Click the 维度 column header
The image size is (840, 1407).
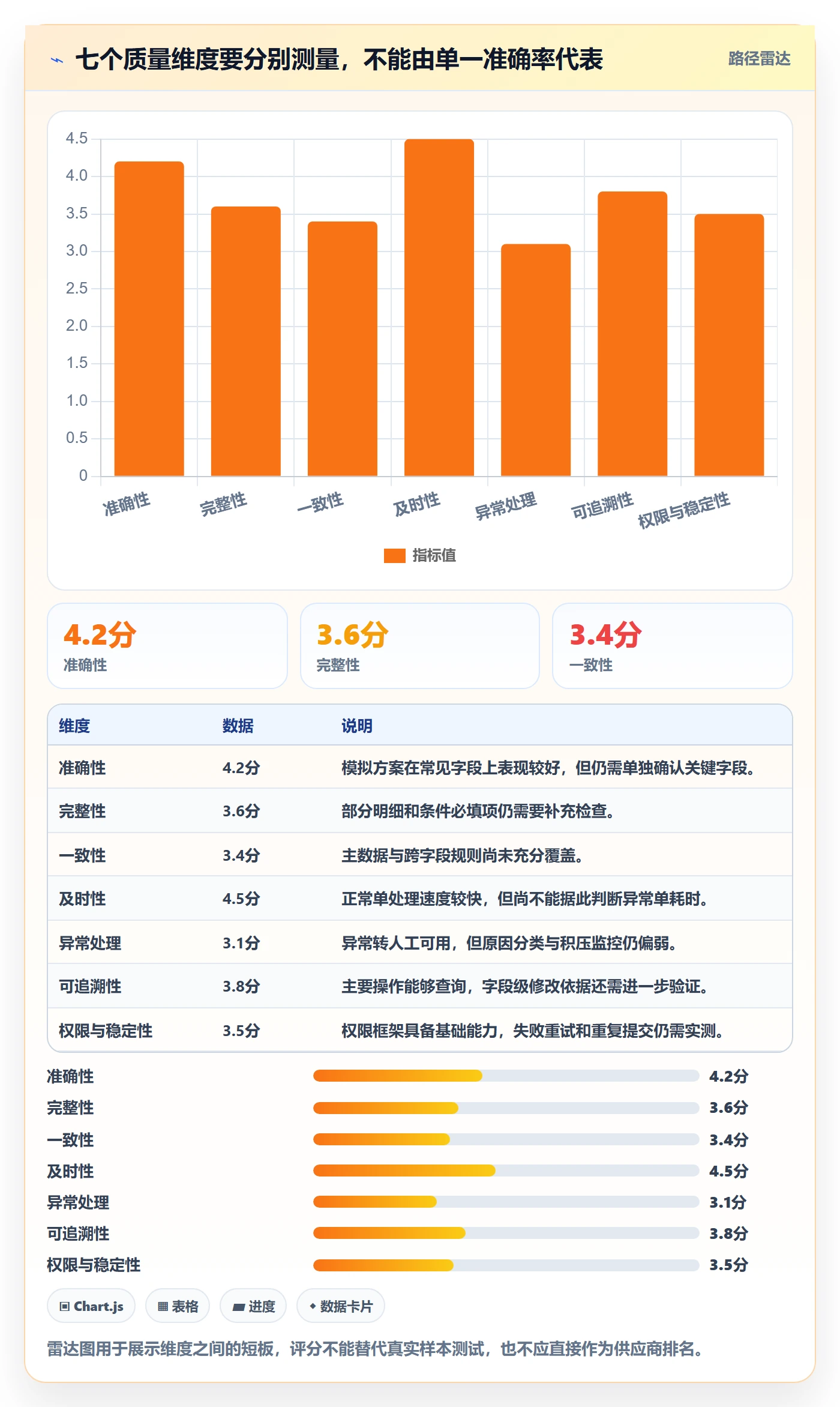74,726
